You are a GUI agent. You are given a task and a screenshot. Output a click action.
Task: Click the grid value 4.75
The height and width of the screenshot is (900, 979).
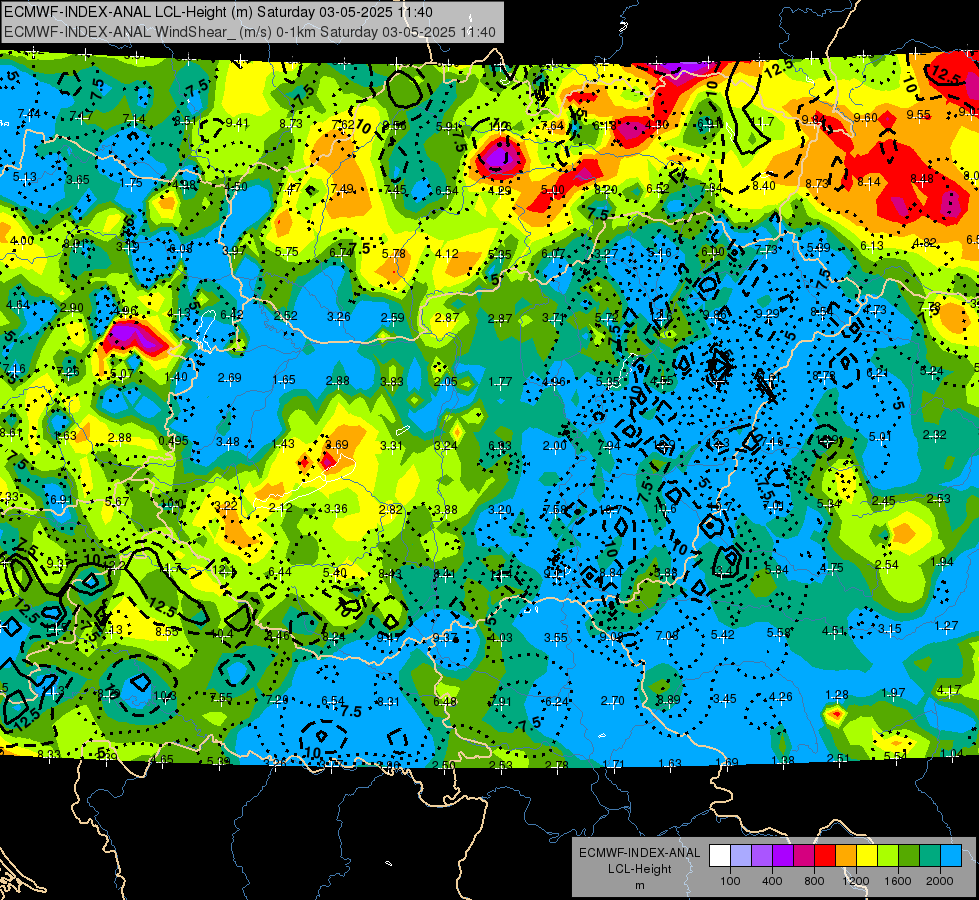tap(832, 568)
